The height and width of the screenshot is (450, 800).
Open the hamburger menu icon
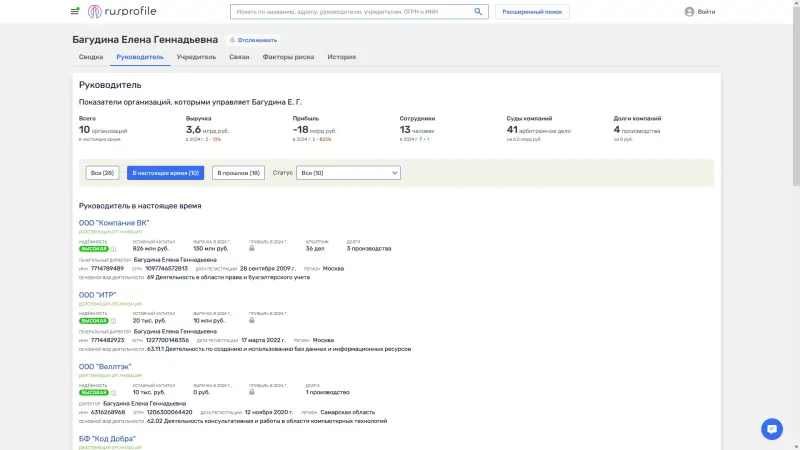(x=75, y=12)
